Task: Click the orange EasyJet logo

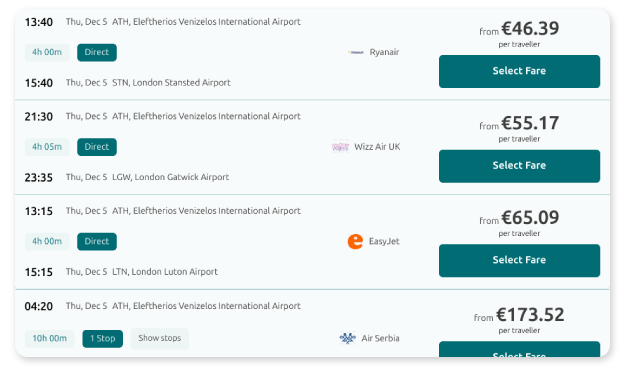Action: click(x=355, y=241)
